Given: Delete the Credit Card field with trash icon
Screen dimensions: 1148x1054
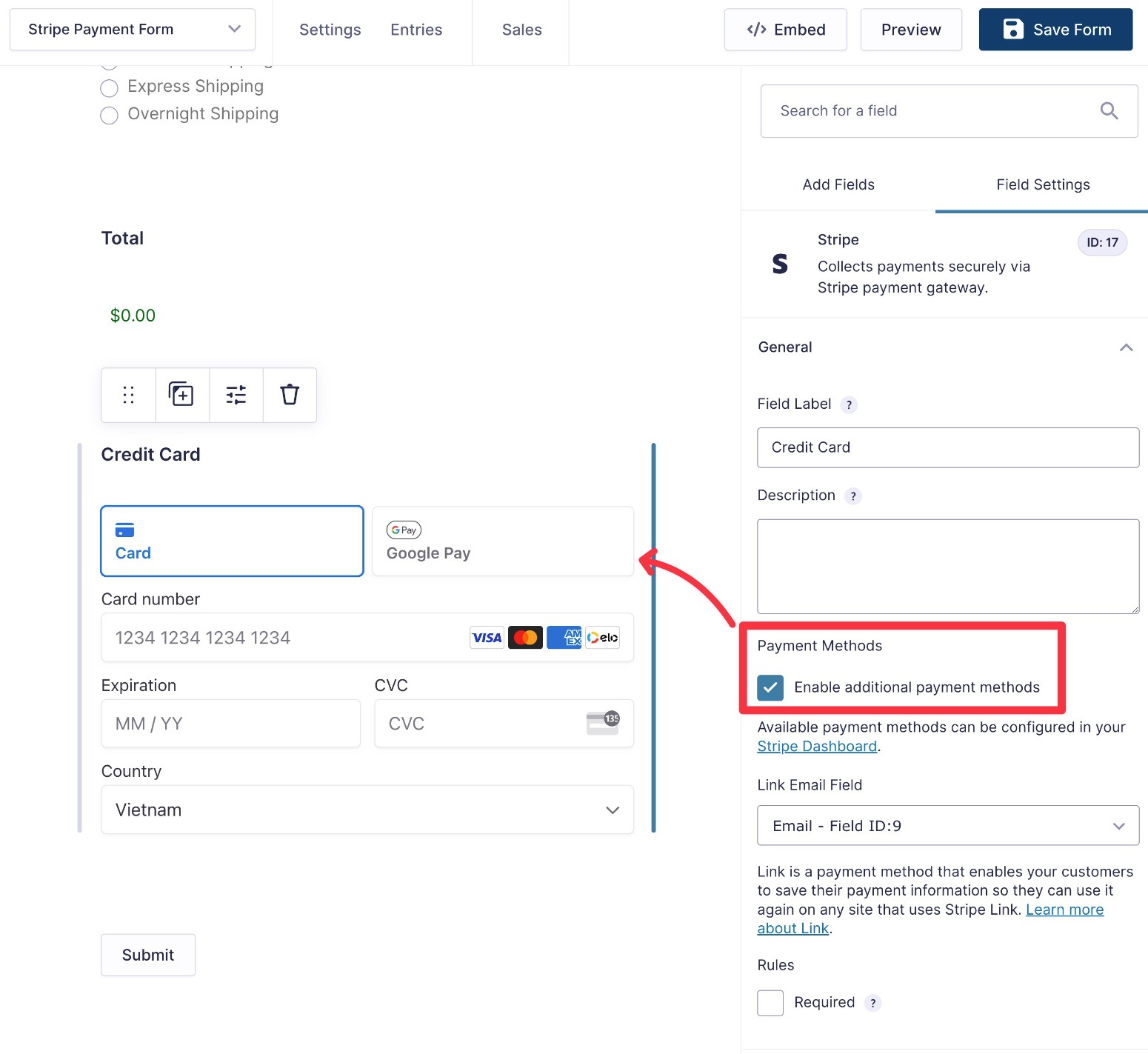Looking at the screenshot, I should click(x=290, y=395).
